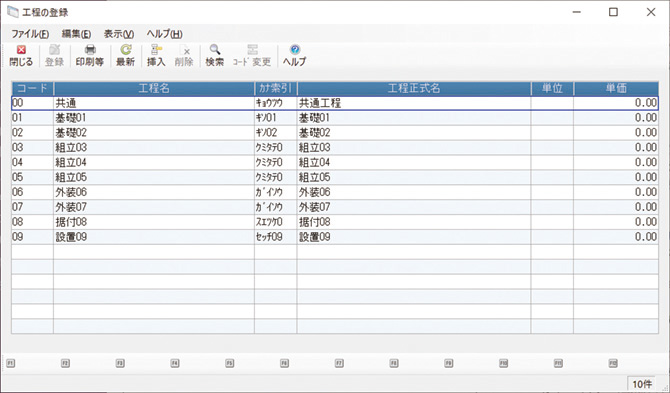Click the 単価 column header
This screenshot has width=670, height=393.
(x=616, y=88)
